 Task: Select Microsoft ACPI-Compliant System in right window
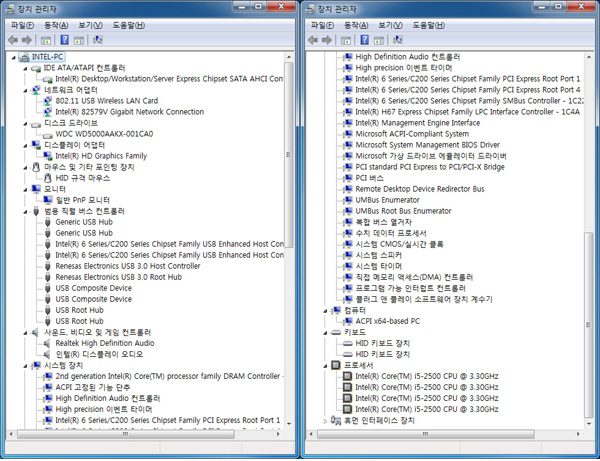click(x=412, y=134)
